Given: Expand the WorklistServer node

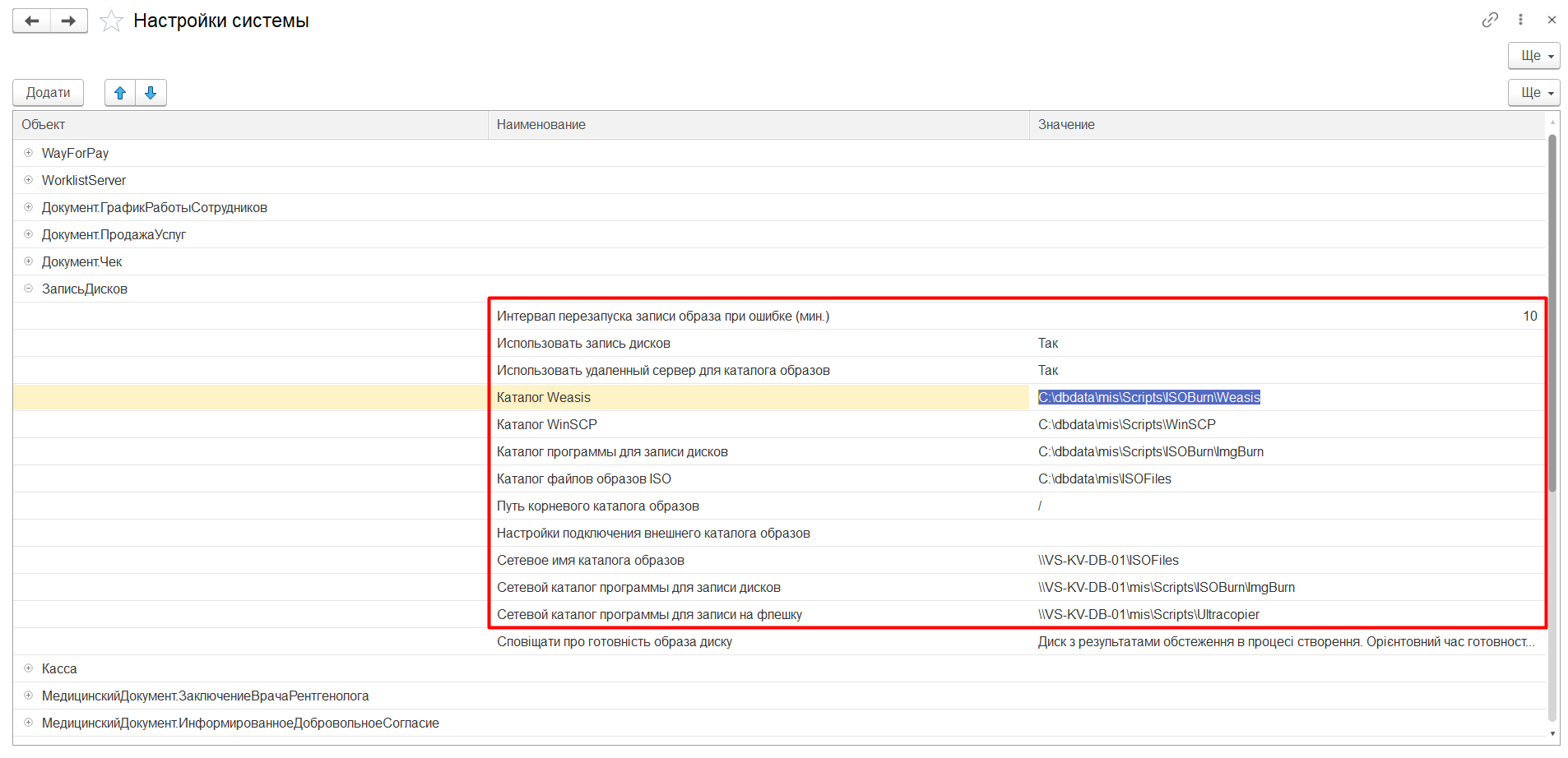Looking at the screenshot, I should (x=29, y=180).
